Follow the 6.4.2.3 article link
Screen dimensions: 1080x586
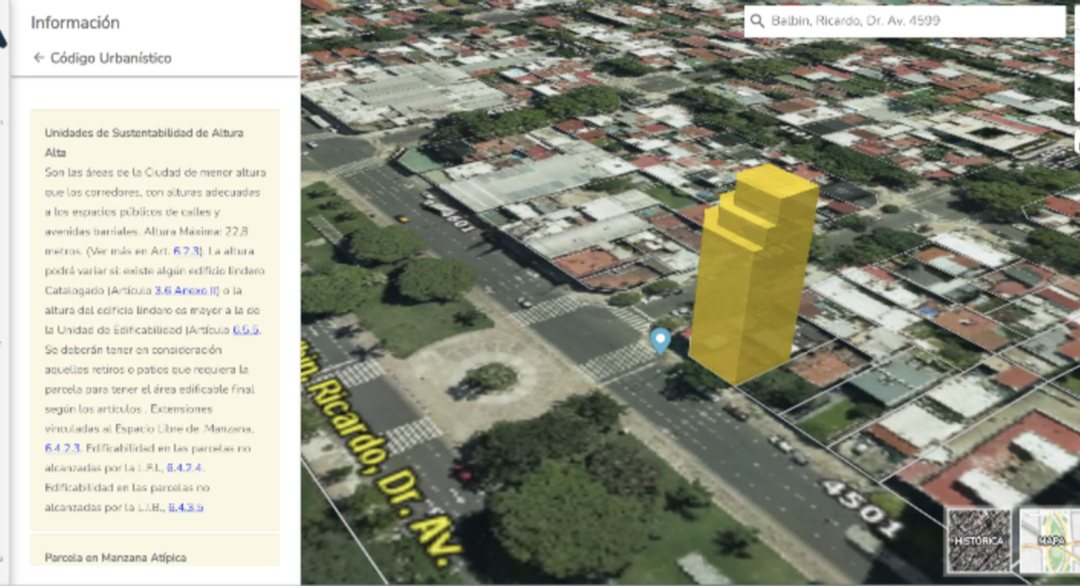point(62,448)
